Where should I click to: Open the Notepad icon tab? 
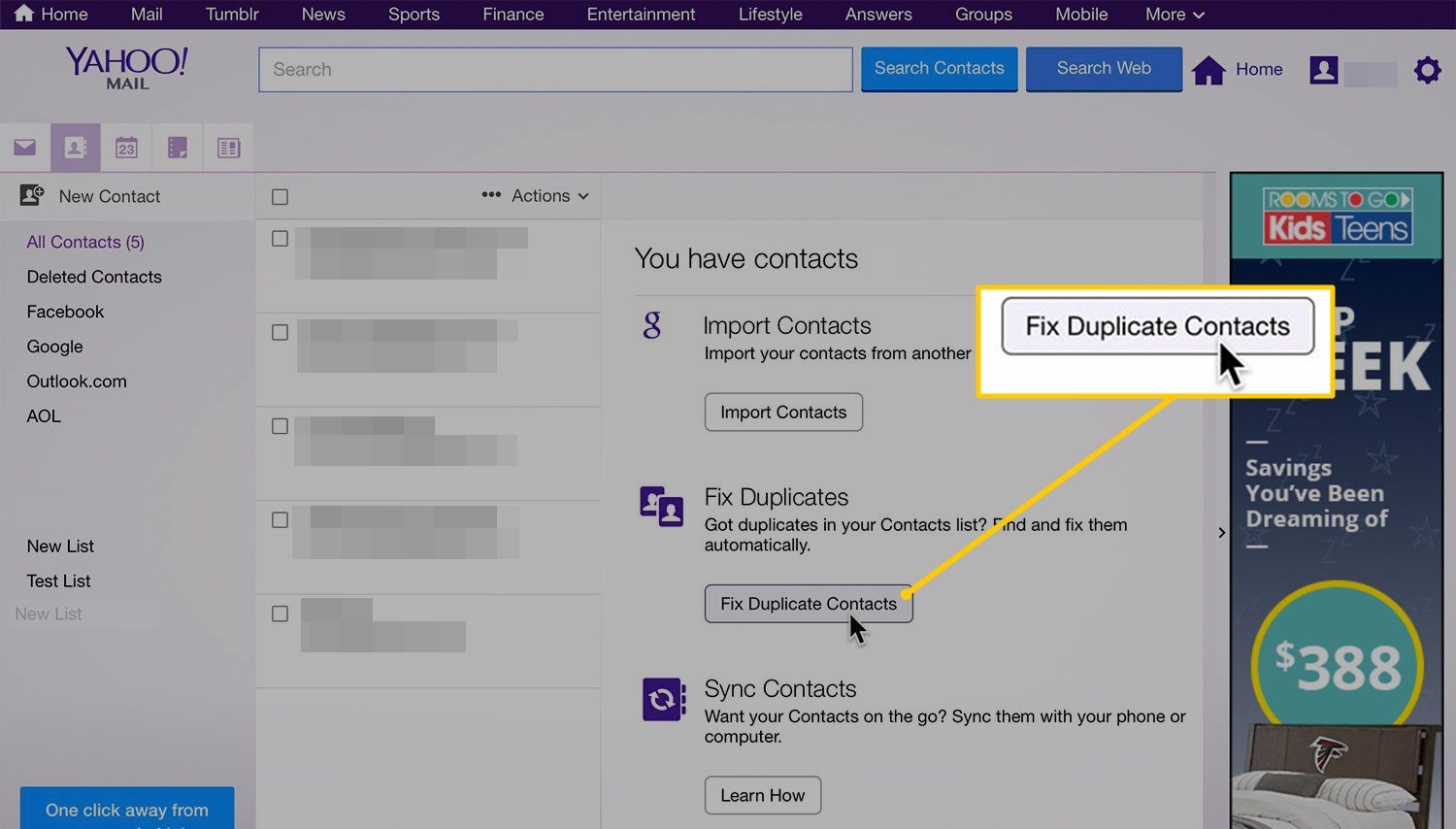(x=177, y=148)
